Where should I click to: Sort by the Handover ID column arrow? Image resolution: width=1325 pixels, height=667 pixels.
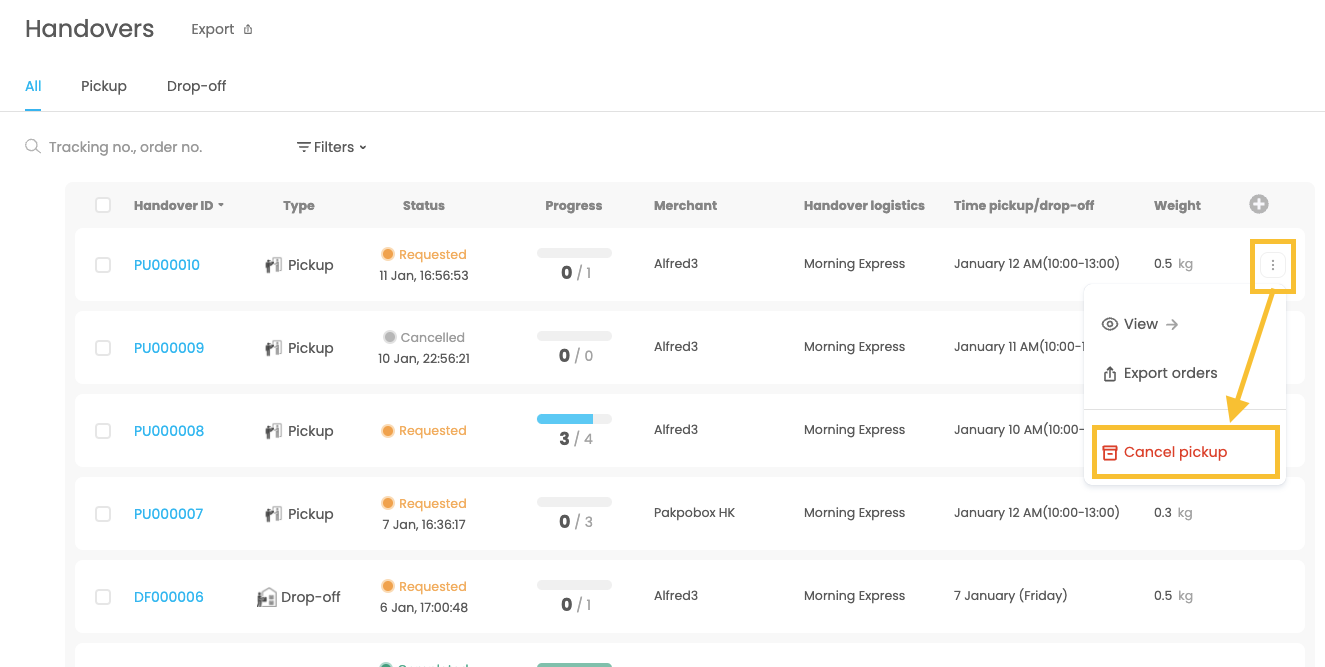221,206
